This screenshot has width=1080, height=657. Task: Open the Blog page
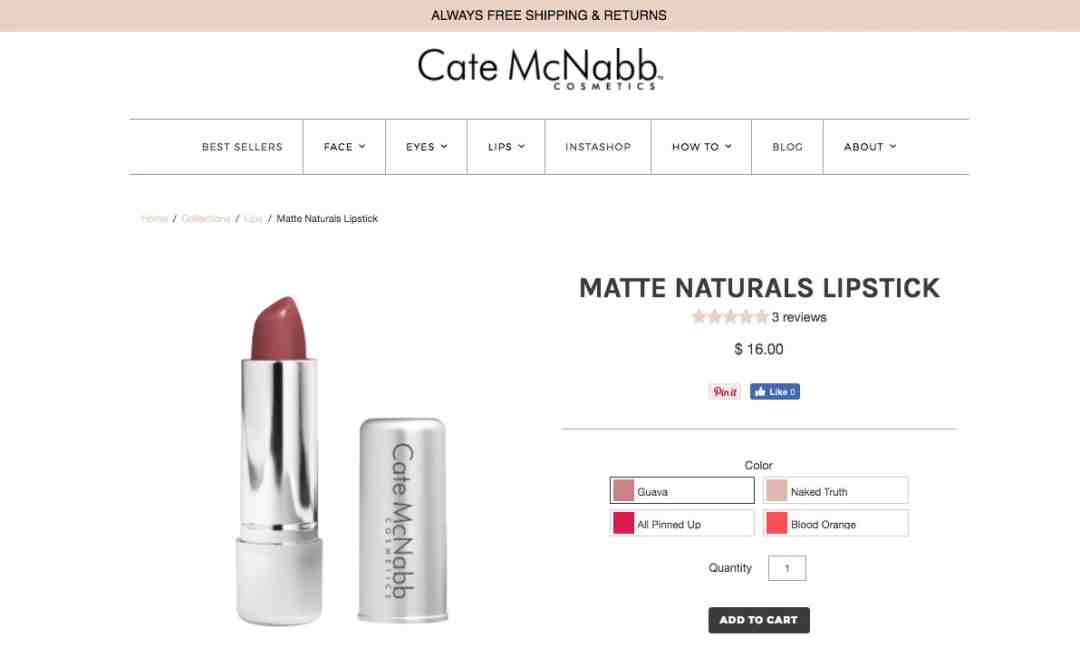(787, 147)
